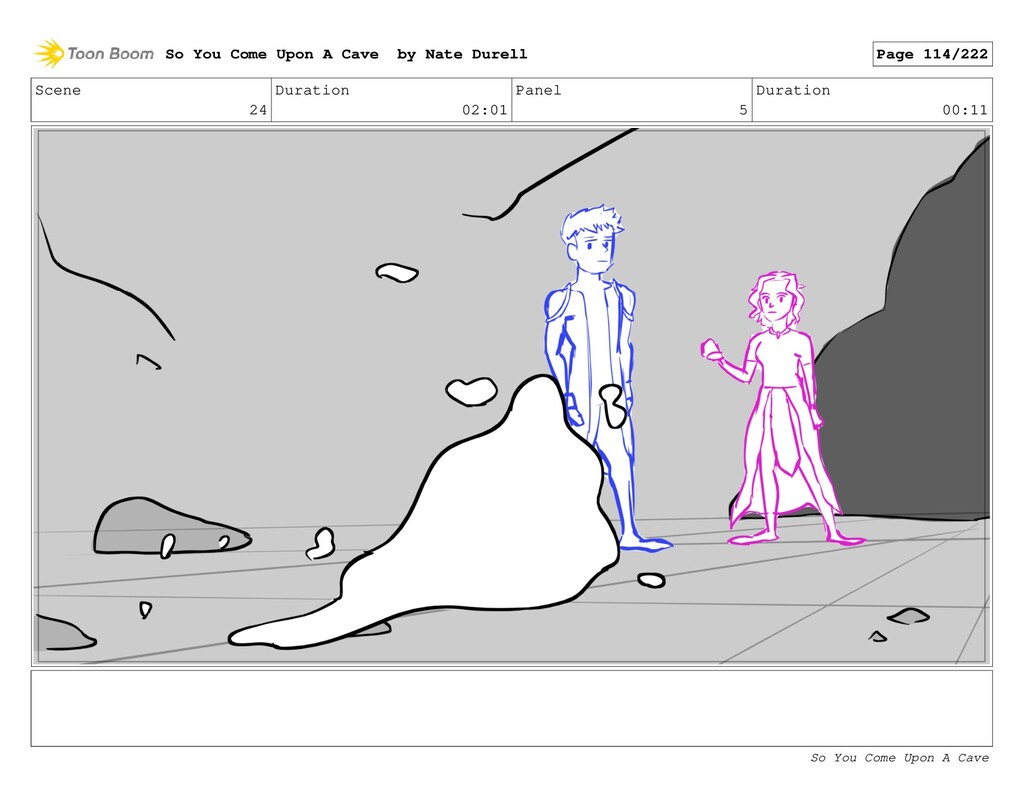The height and width of the screenshot is (793, 1024).
Task: Select panel number '5'
Action: coord(743,110)
